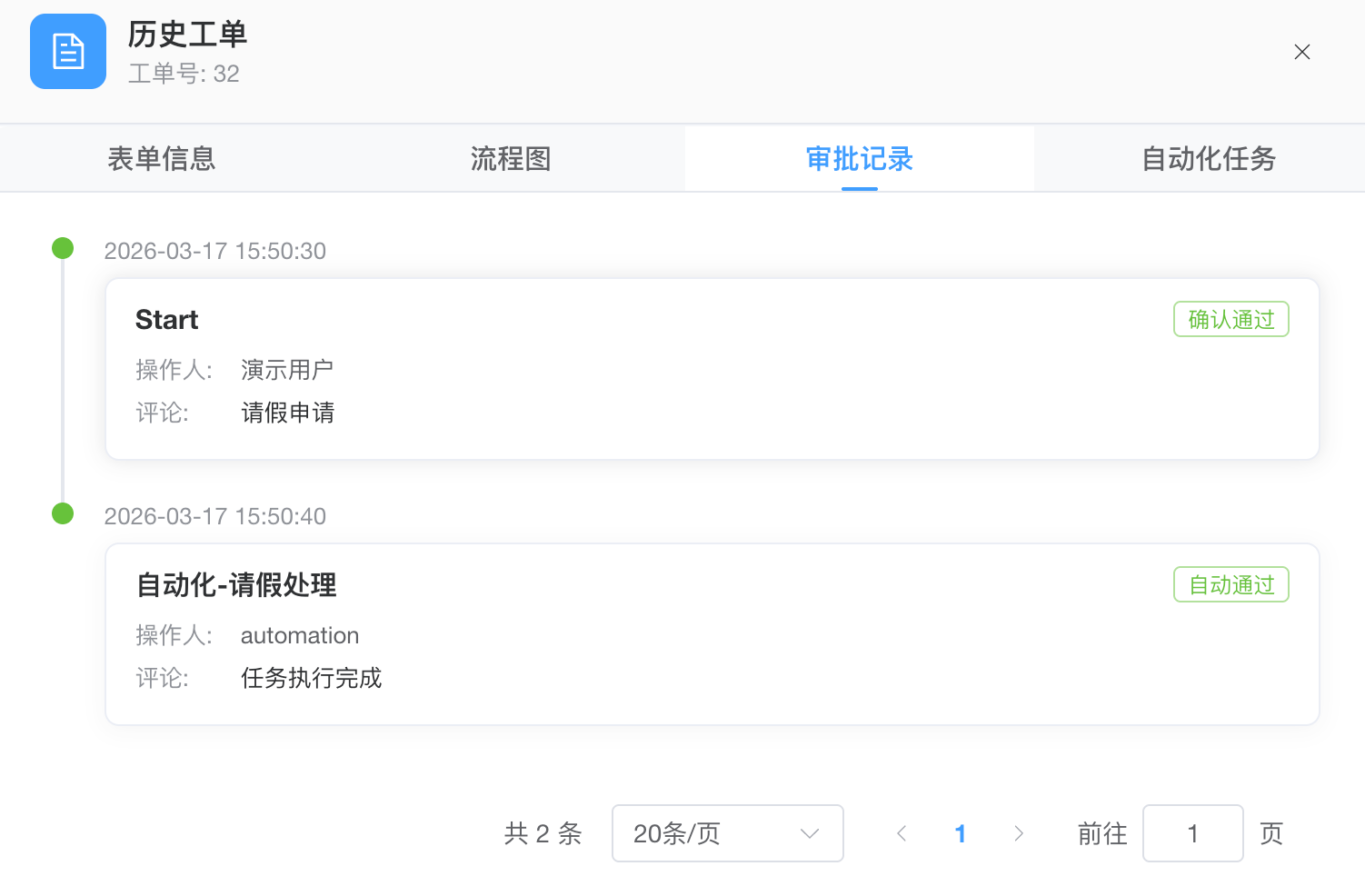1365x896 pixels.
Task: Select the 审批记录 tab
Action: pyautogui.click(x=858, y=158)
